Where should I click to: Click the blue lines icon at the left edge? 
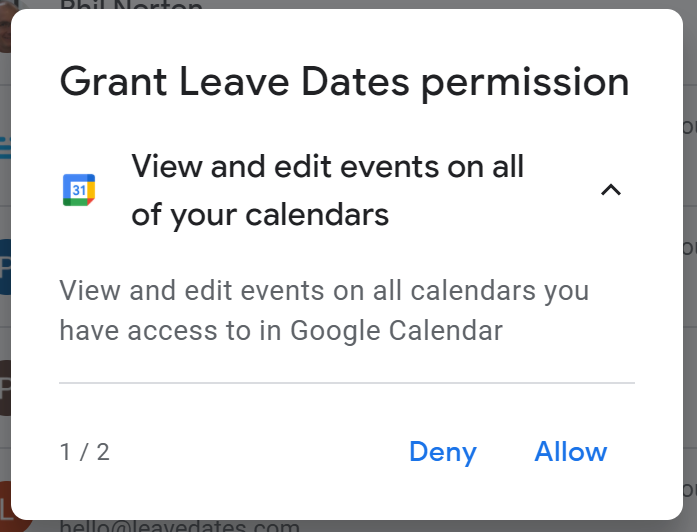pyautogui.click(x=5, y=148)
